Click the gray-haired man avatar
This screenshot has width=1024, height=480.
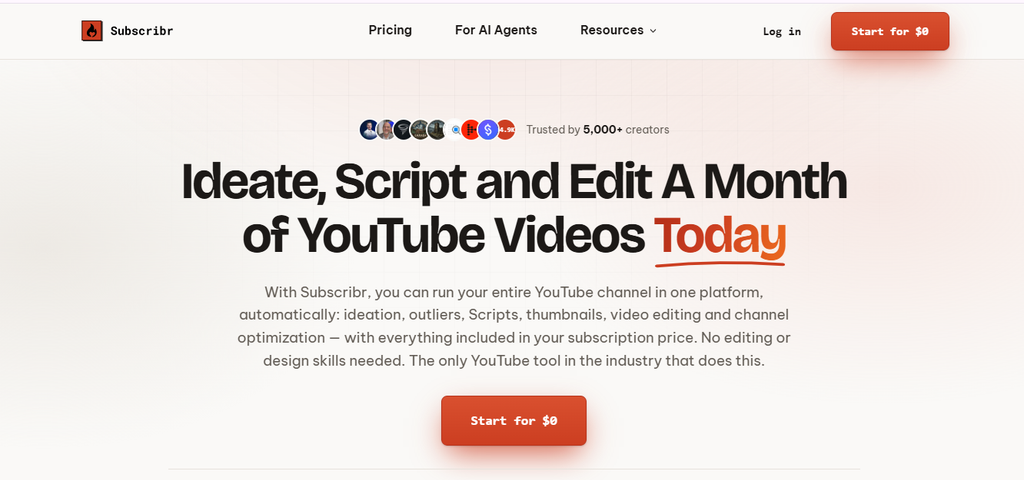click(x=386, y=129)
